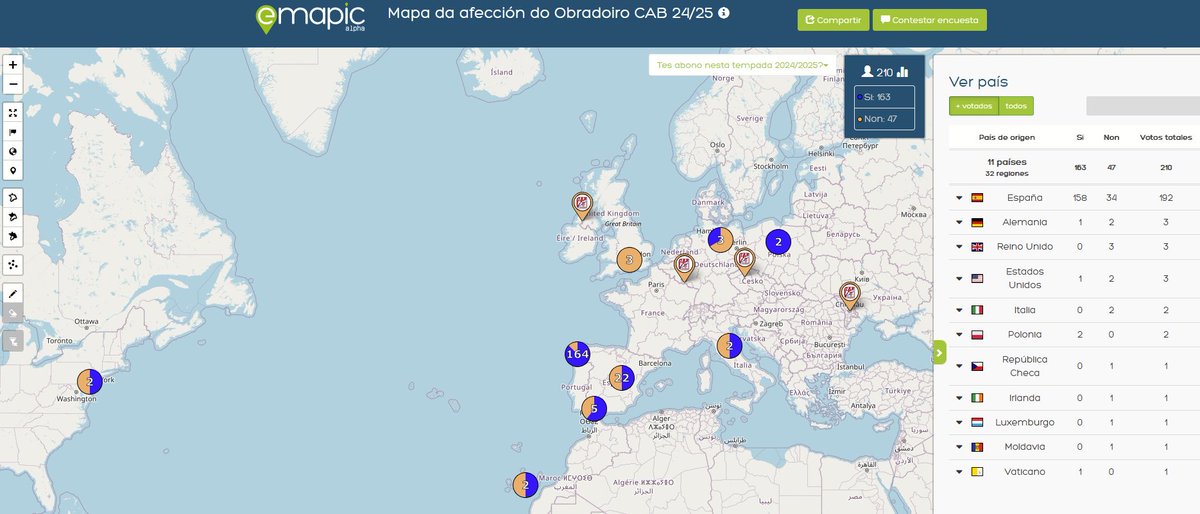Viewport: 1200px width, 514px height.
Task: Click the orange 3 cluster near UK
Action: click(629, 260)
